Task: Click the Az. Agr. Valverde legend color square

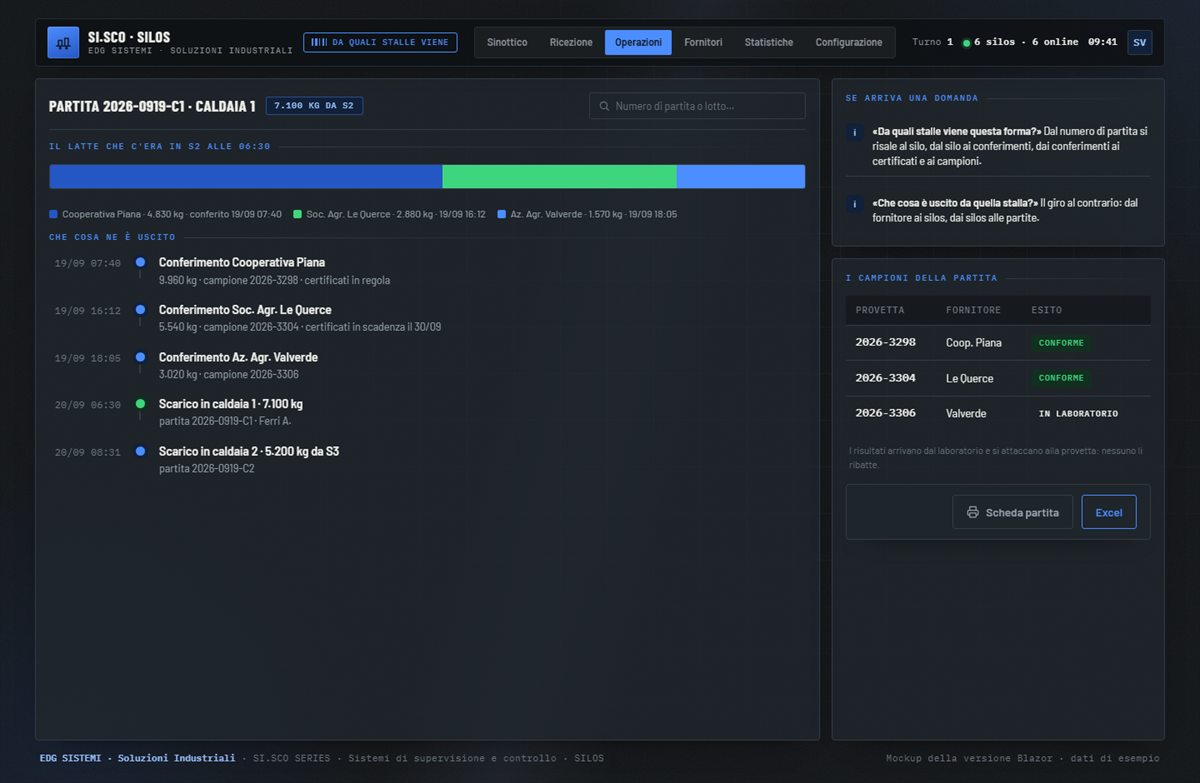Action: (501, 214)
